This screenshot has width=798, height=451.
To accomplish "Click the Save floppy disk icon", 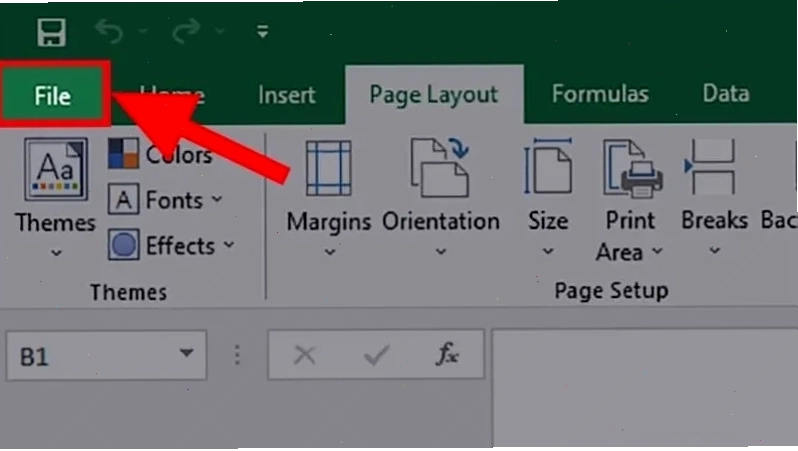I will [x=51, y=32].
